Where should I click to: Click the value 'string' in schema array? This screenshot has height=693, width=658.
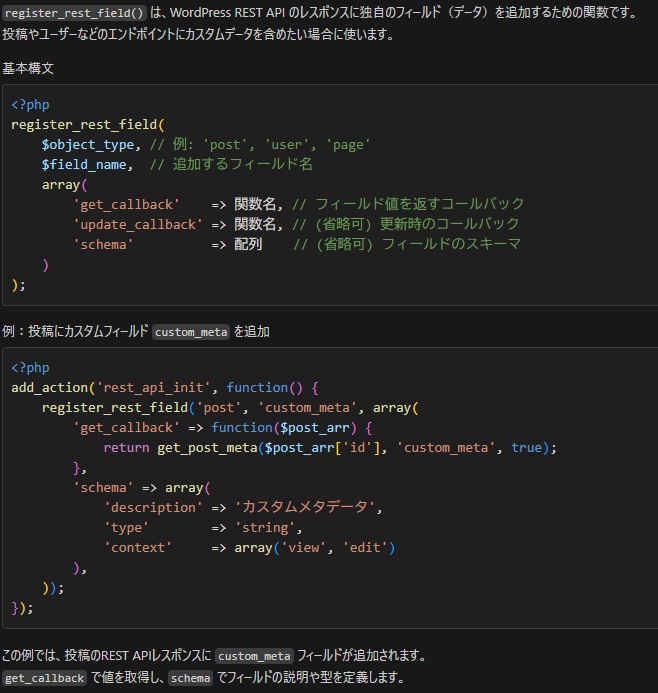265,528
